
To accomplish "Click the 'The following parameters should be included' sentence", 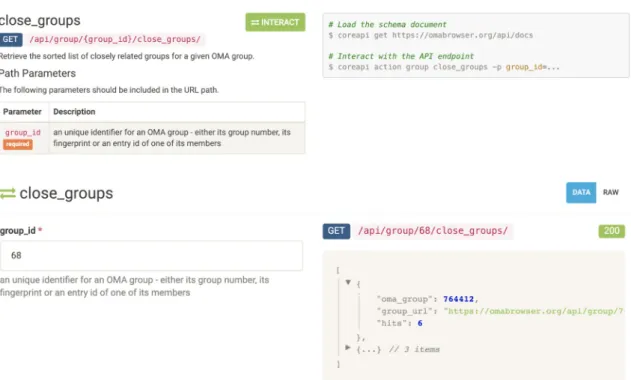I will 109,90.
